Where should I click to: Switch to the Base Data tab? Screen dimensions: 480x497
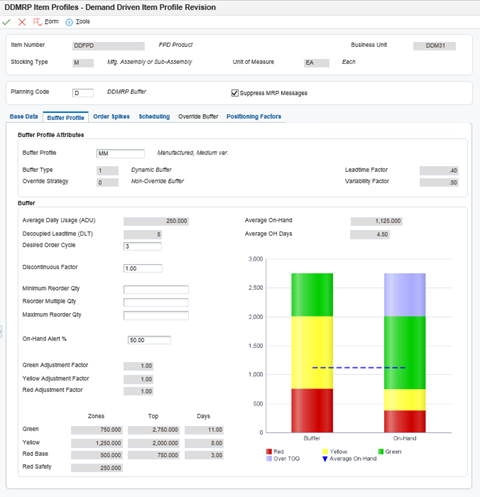click(24, 116)
